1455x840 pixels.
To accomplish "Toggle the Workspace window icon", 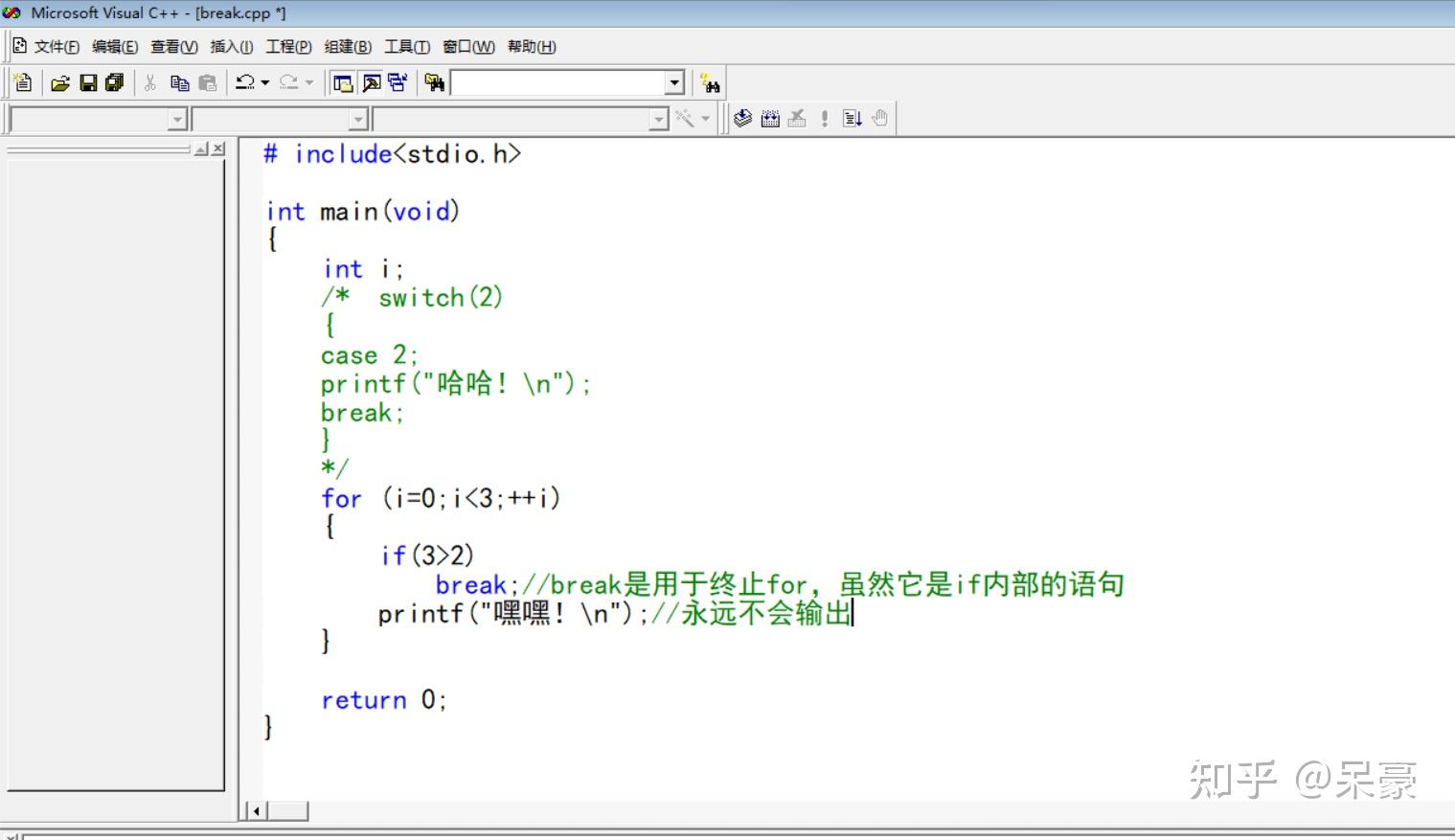I will click(x=343, y=83).
